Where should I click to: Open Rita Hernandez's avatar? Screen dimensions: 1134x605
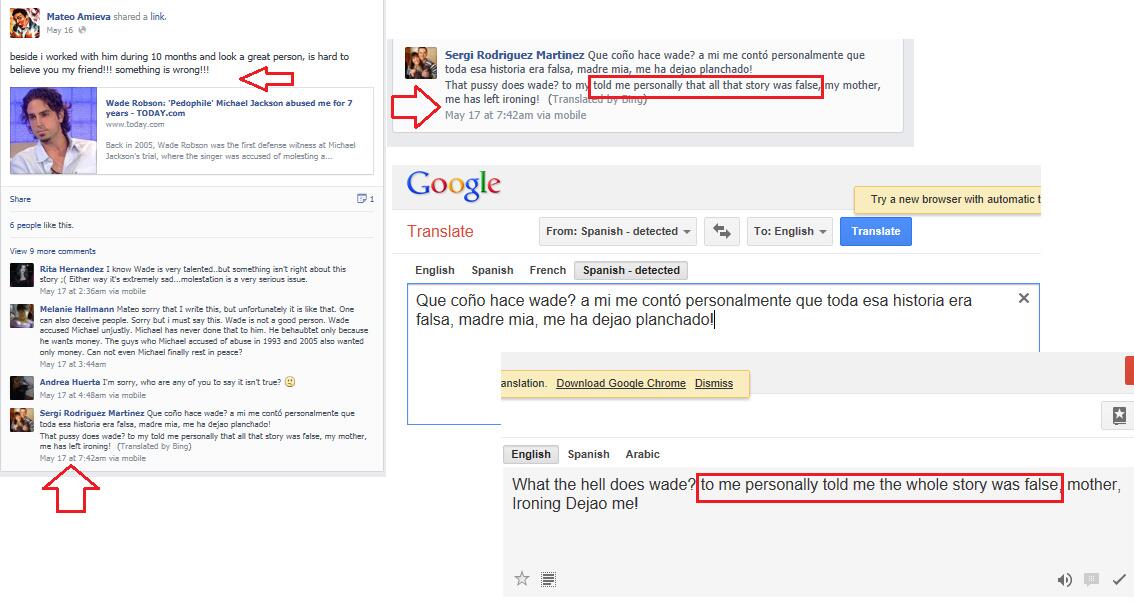[22, 276]
